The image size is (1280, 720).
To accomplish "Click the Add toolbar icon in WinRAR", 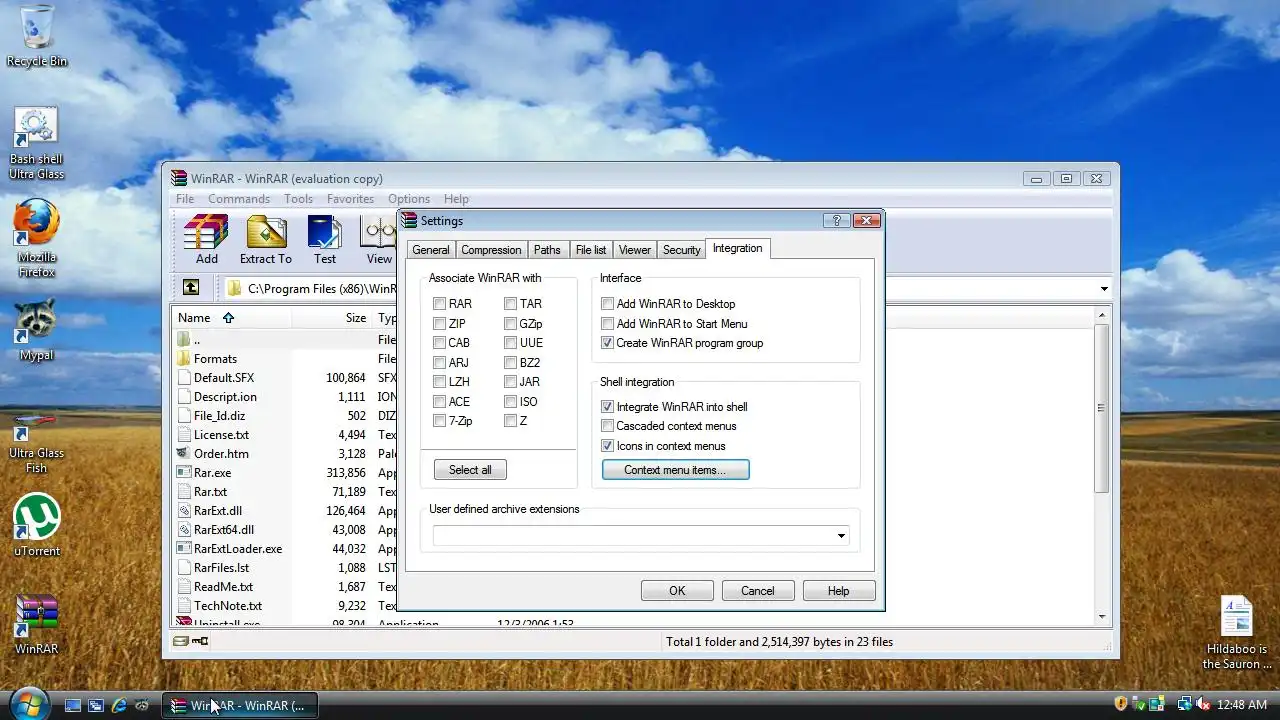I will click(x=207, y=240).
